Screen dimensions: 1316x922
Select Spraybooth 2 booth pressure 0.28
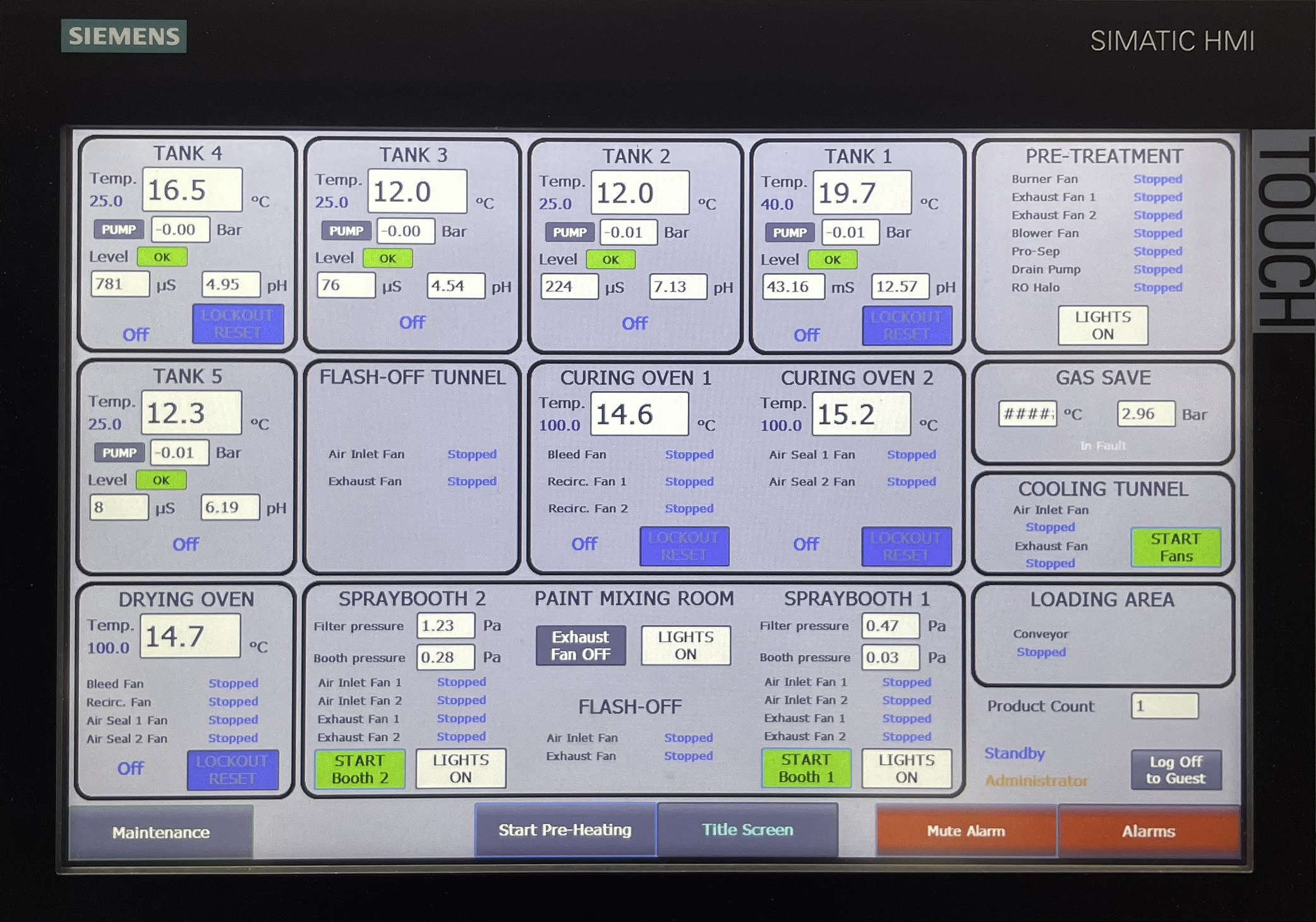point(446,657)
